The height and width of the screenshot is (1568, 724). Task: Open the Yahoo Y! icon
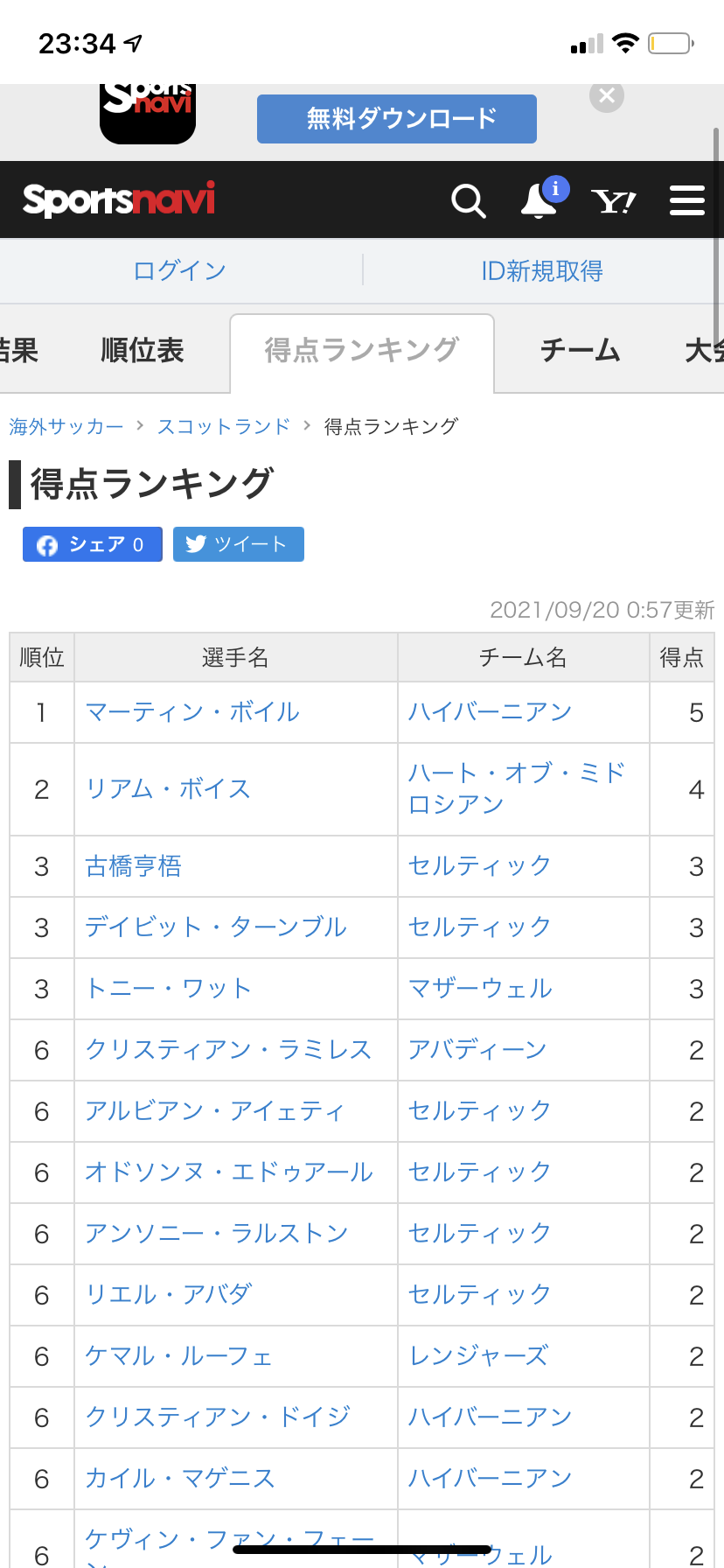click(x=613, y=201)
